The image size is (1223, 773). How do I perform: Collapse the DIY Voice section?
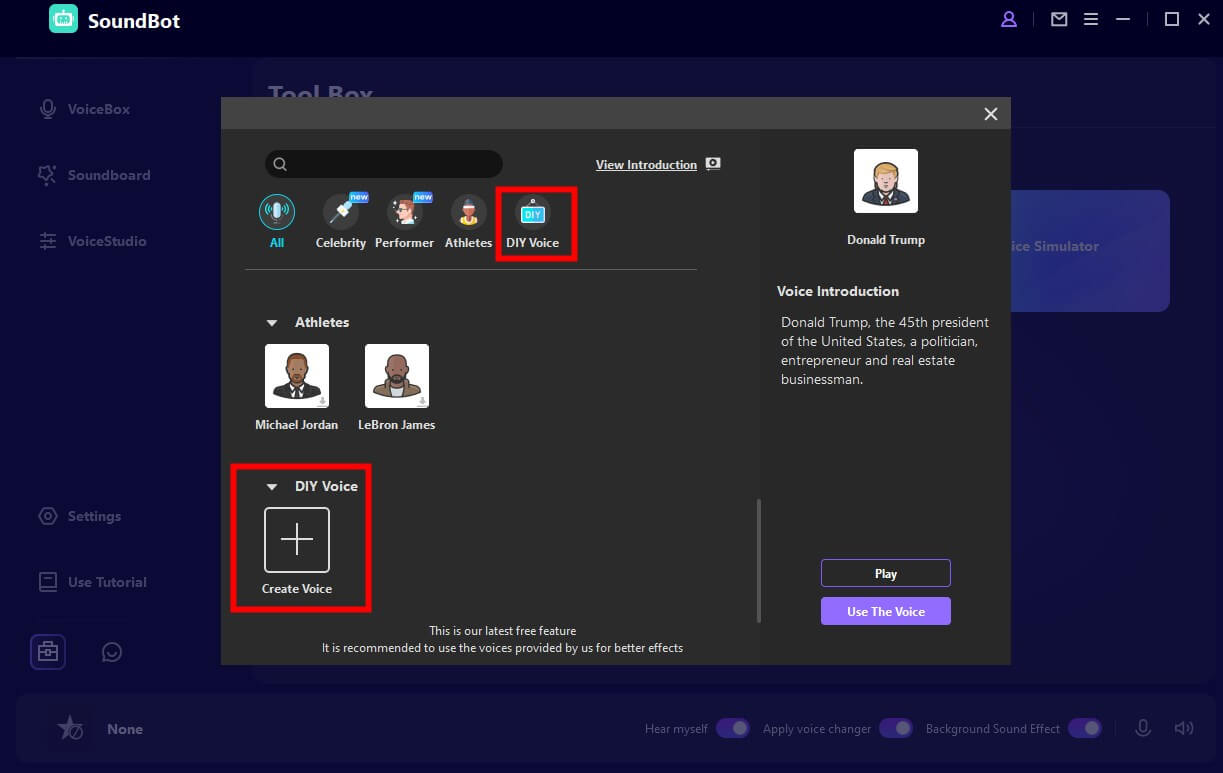(x=271, y=487)
